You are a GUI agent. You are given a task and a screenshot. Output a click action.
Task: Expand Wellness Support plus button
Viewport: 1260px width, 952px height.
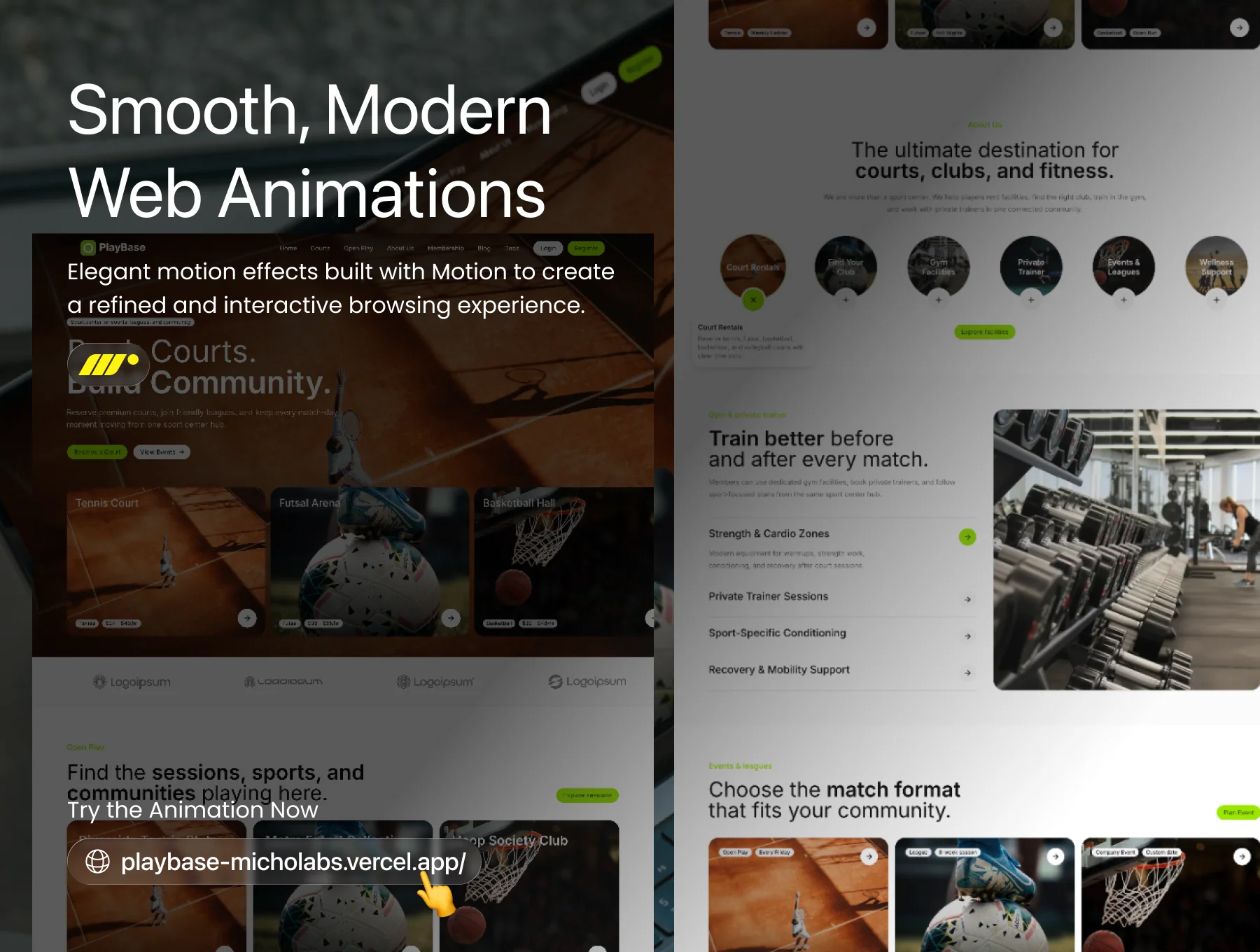click(1217, 300)
